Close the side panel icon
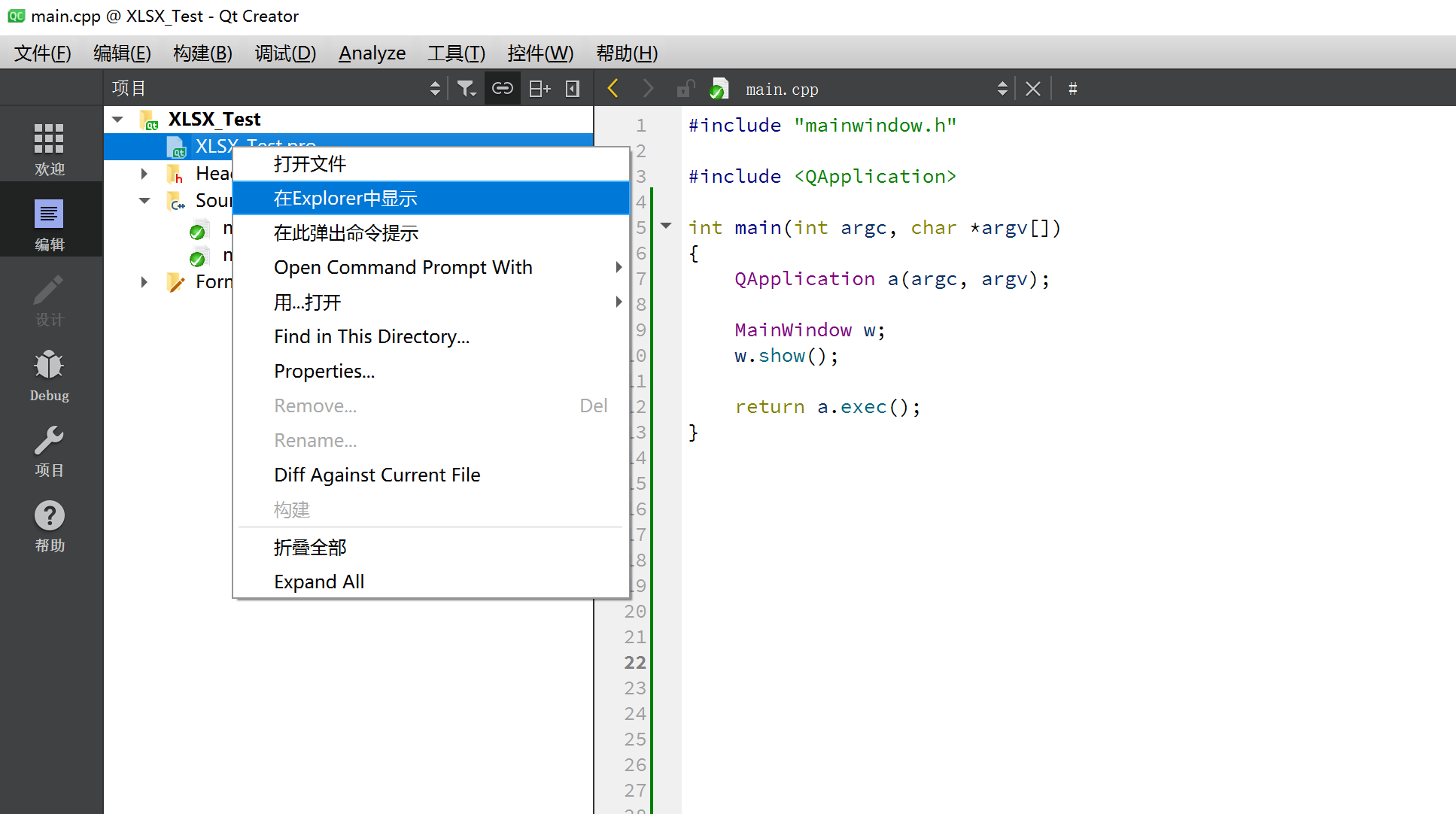The image size is (1456, 814). point(573,89)
